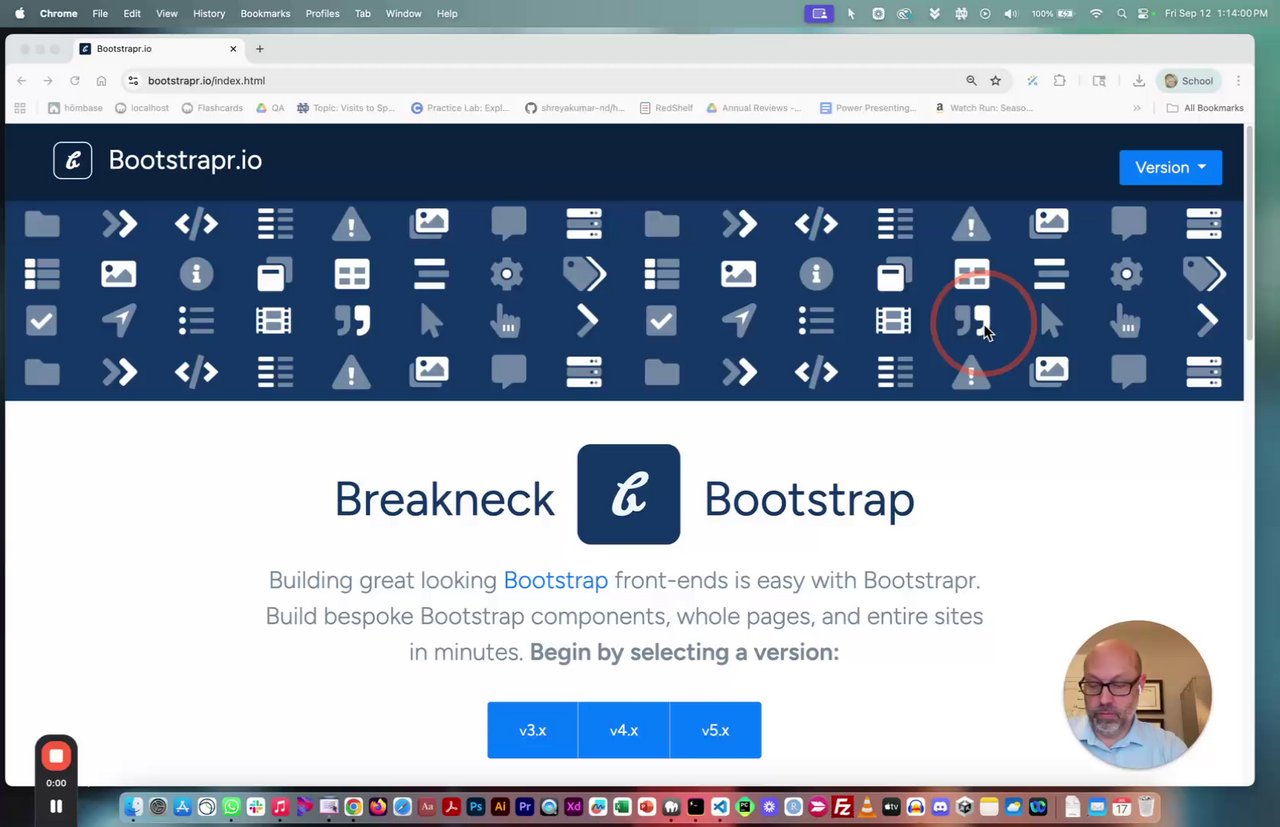Click the Bootstrapr.io header brand text
The image size is (1280, 827).
tap(185, 160)
